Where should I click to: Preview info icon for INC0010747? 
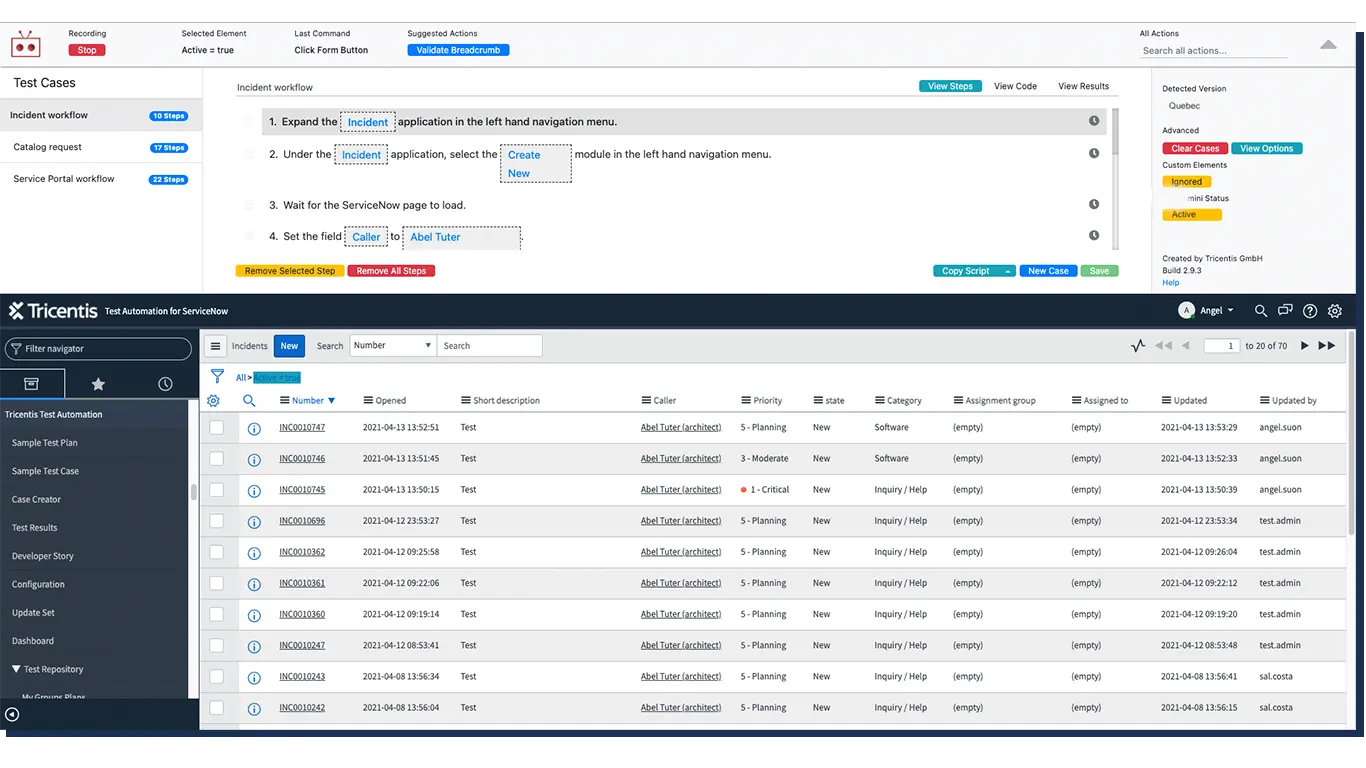[254, 428]
